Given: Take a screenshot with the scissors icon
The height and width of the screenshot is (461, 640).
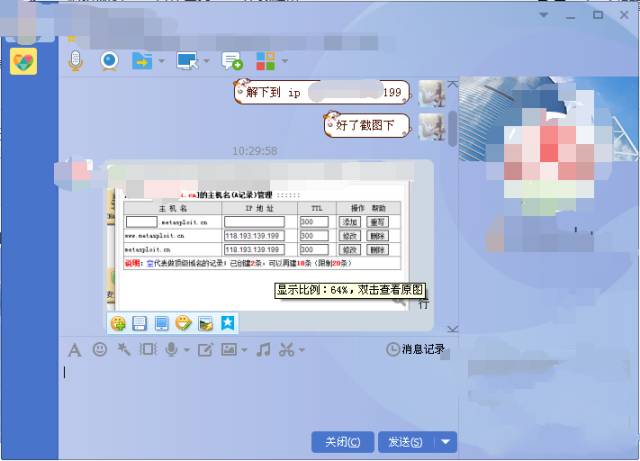Looking at the screenshot, I should [x=287, y=350].
